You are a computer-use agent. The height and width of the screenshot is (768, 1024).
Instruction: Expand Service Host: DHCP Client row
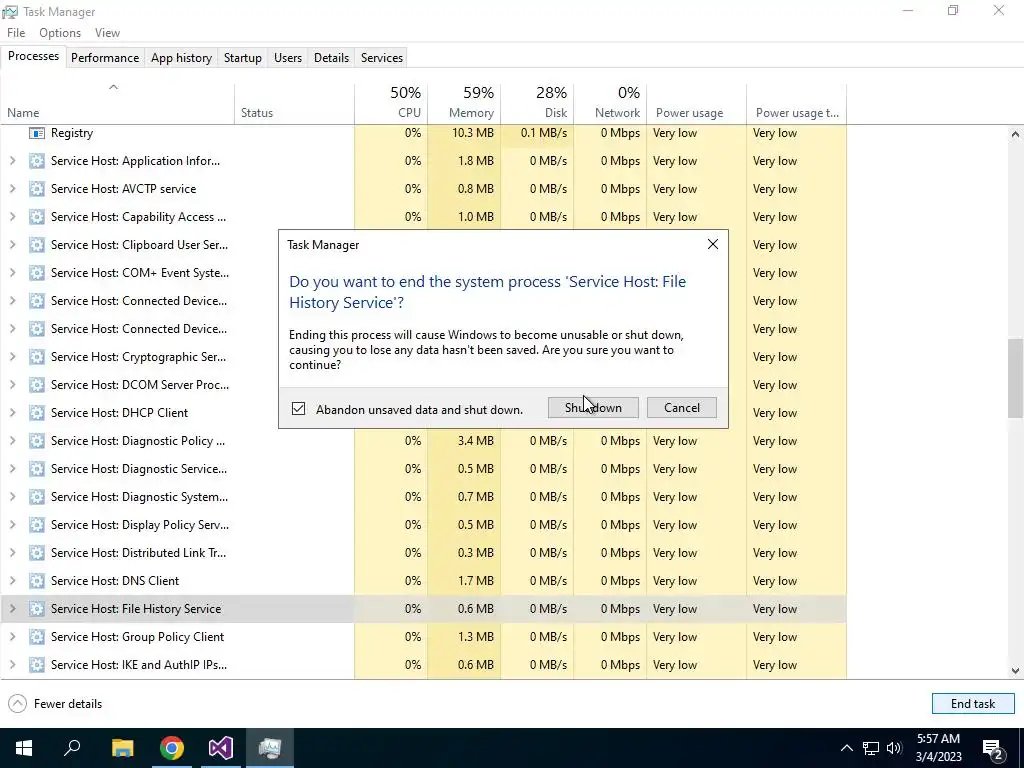click(x=12, y=413)
